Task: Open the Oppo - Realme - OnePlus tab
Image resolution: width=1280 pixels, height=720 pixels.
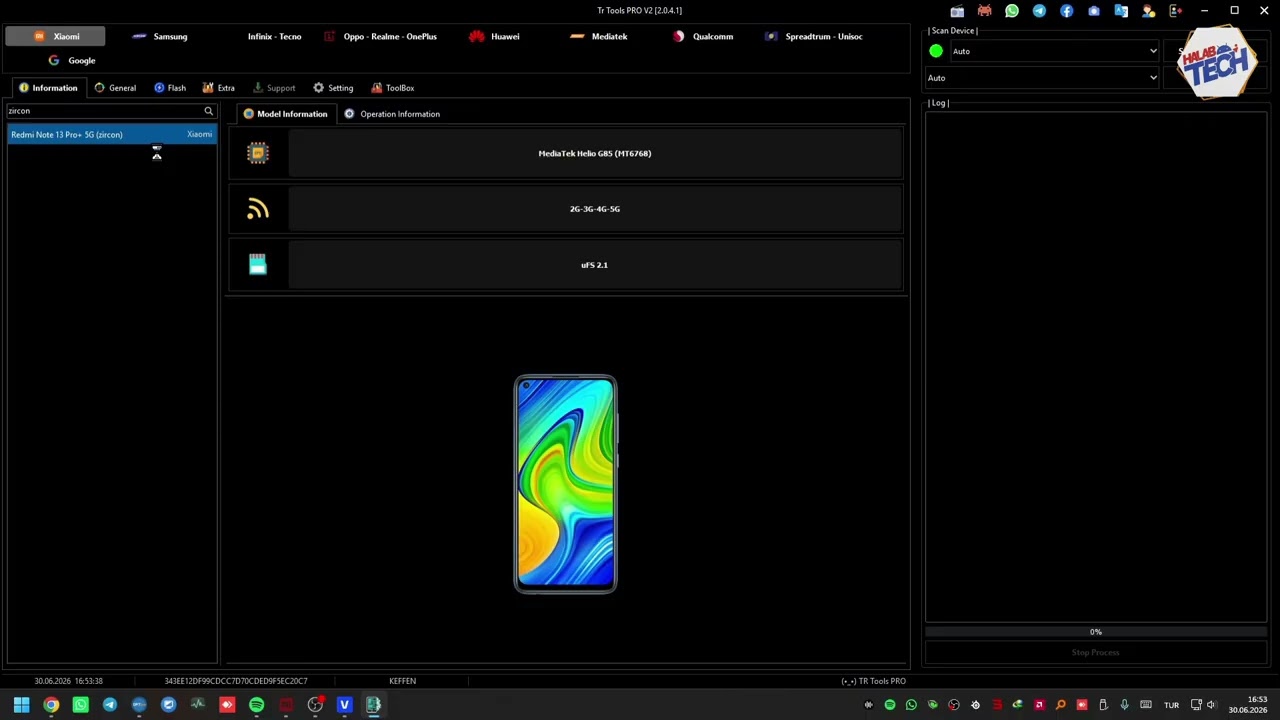Action: pos(380,36)
